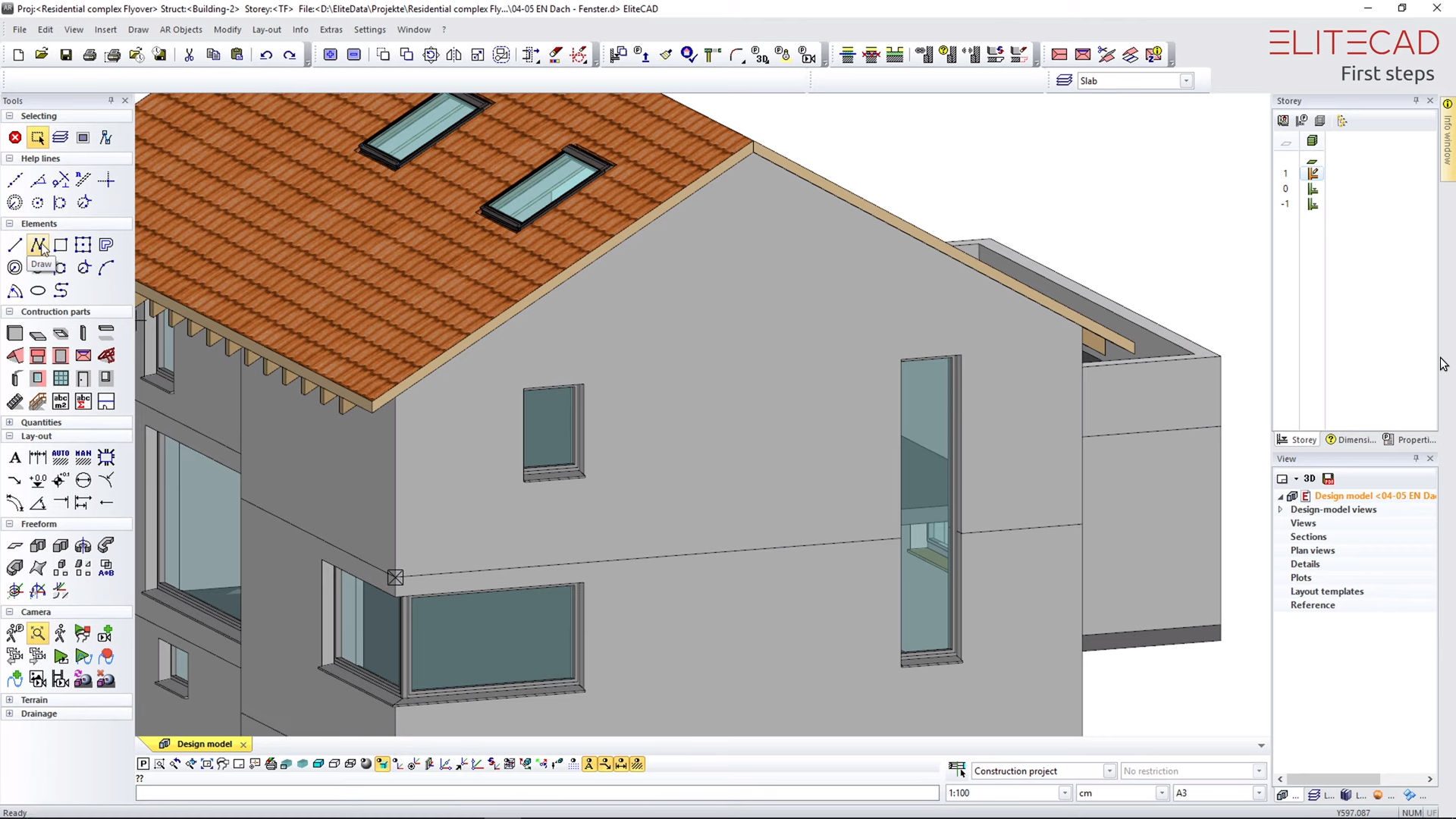Click the Cut scissors icon
This screenshot has height=819, width=1456.
(190, 55)
